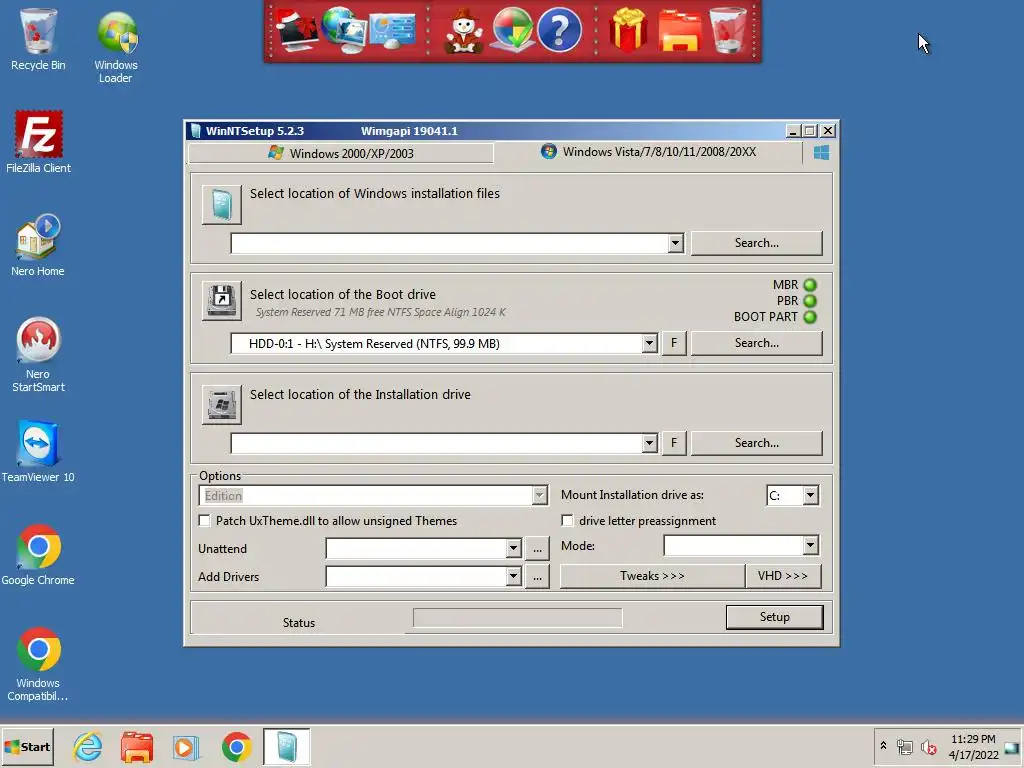
Task: Click the BOOT PART green status indicator
Action: tap(810, 317)
